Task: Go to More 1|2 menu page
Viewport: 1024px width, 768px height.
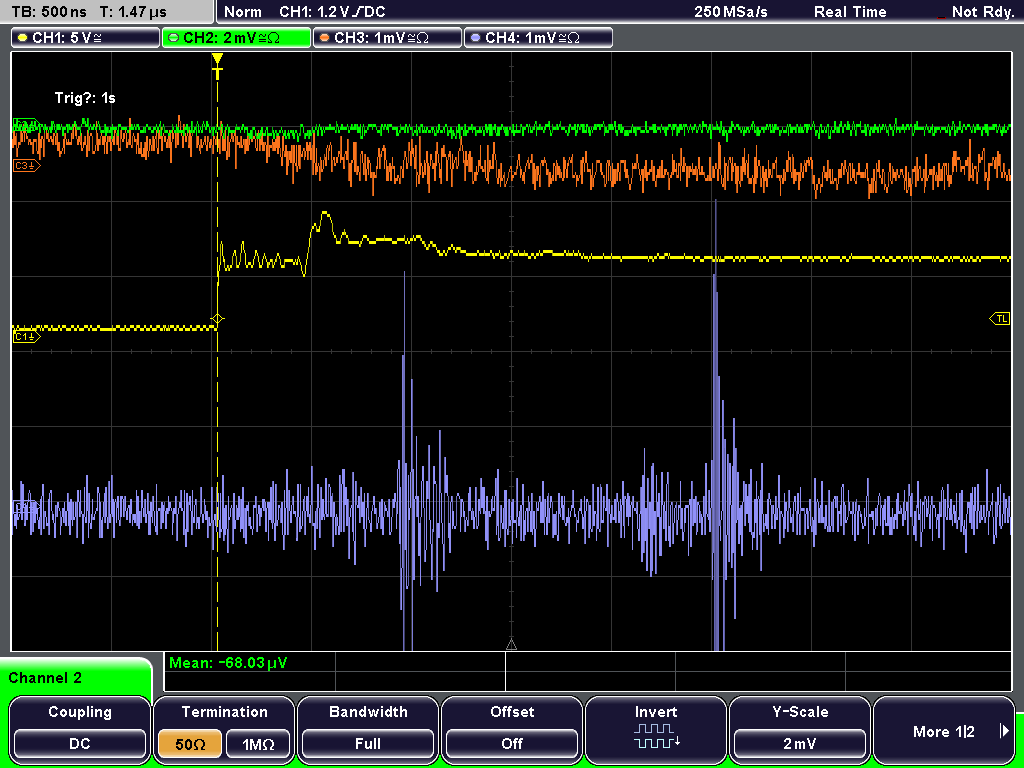Action: click(944, 731)
